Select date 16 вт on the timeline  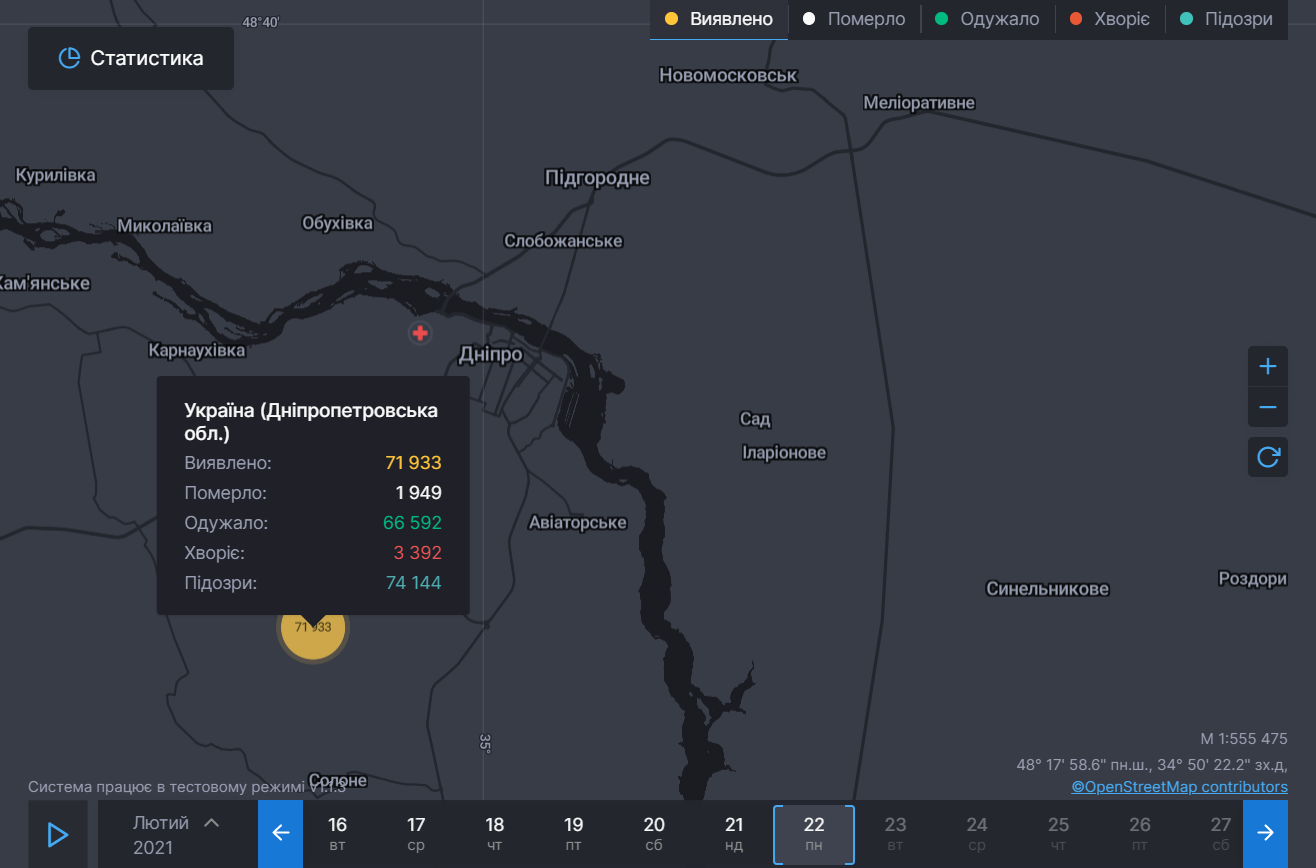[x=338, y=834]
